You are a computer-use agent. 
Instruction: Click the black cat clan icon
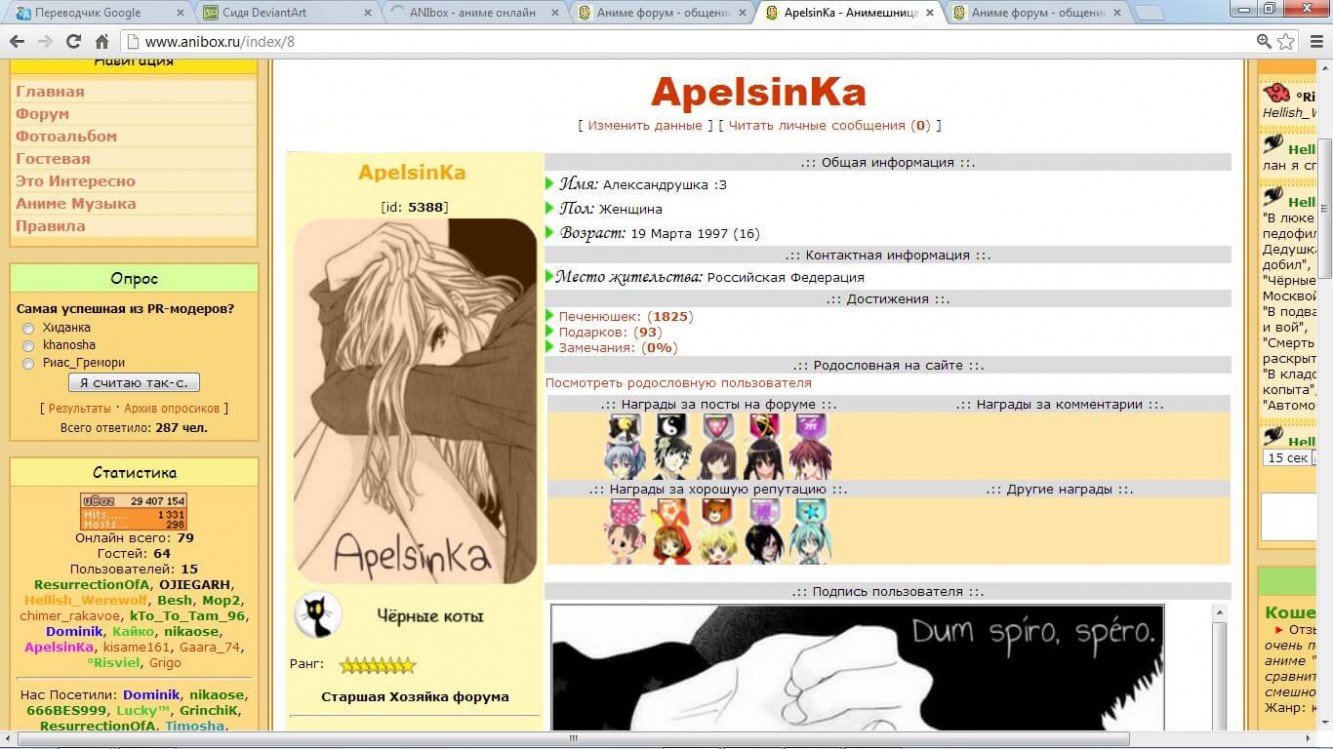[x=318, y=615]
